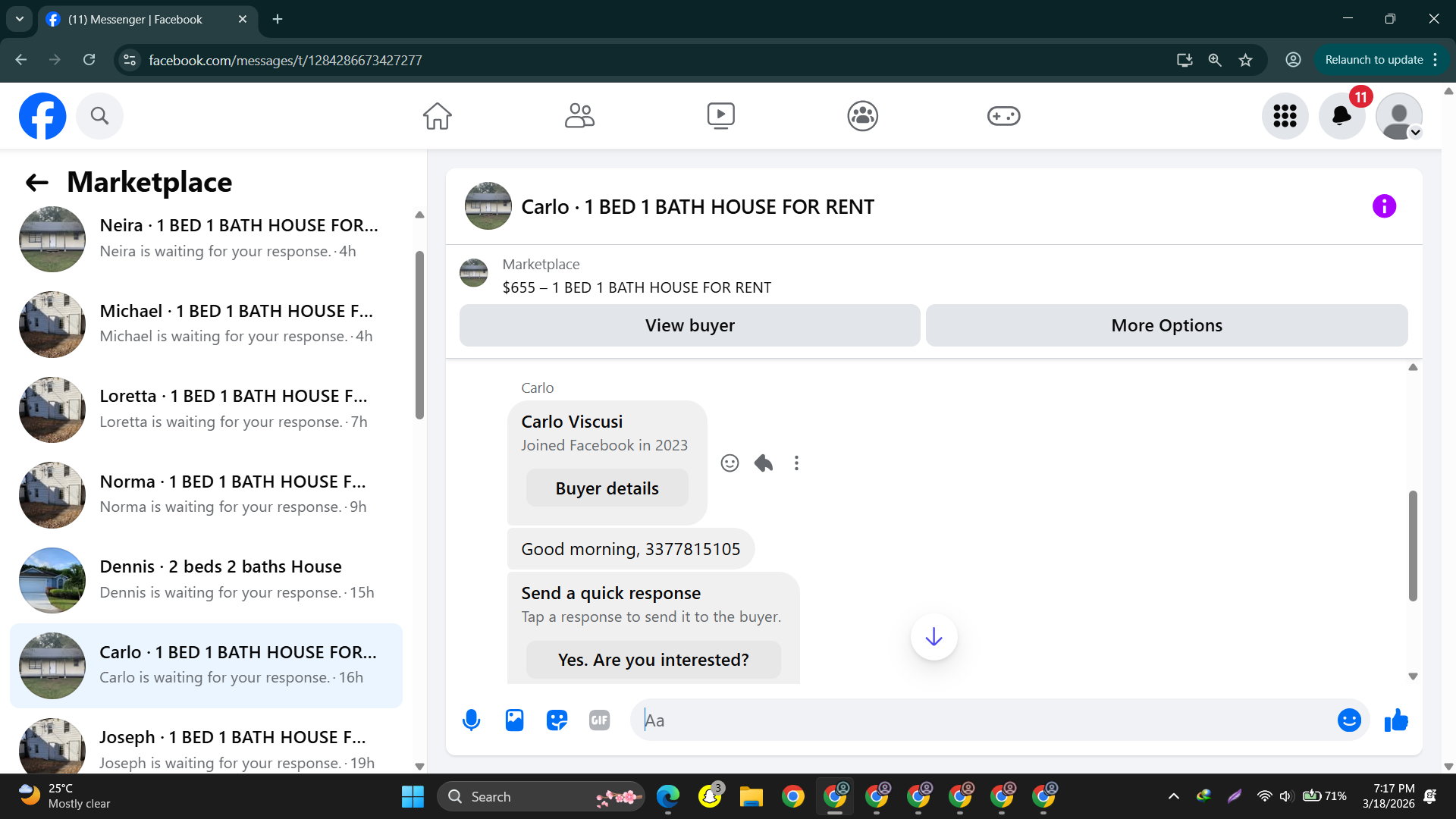Click the View buyer button
This screenshot has height=819, width=1456.
689,325
